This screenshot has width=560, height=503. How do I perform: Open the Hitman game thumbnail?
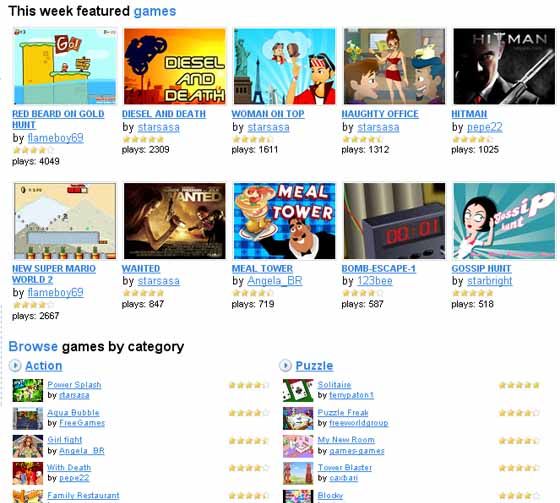504,66
